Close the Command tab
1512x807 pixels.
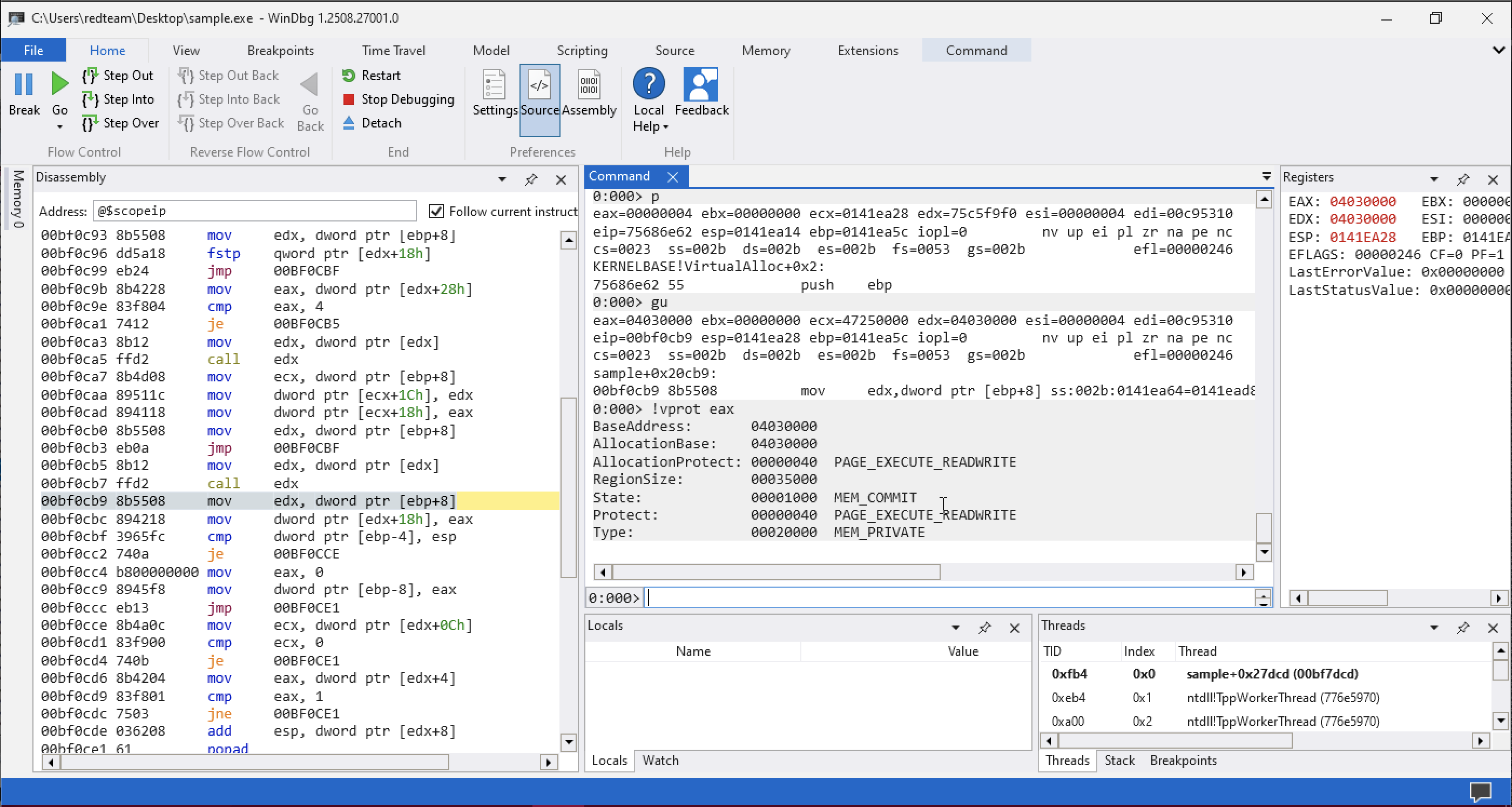tap(673, 177)
